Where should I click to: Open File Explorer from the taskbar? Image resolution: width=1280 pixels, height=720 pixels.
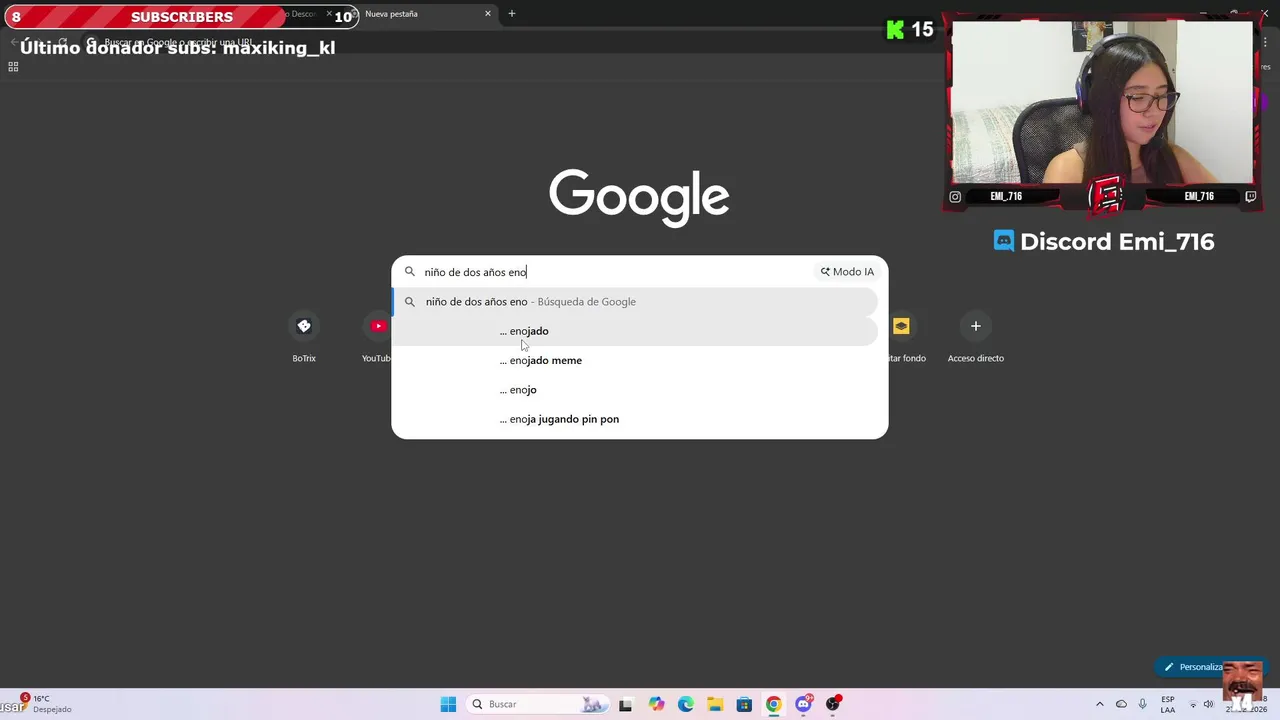point(715,704)
